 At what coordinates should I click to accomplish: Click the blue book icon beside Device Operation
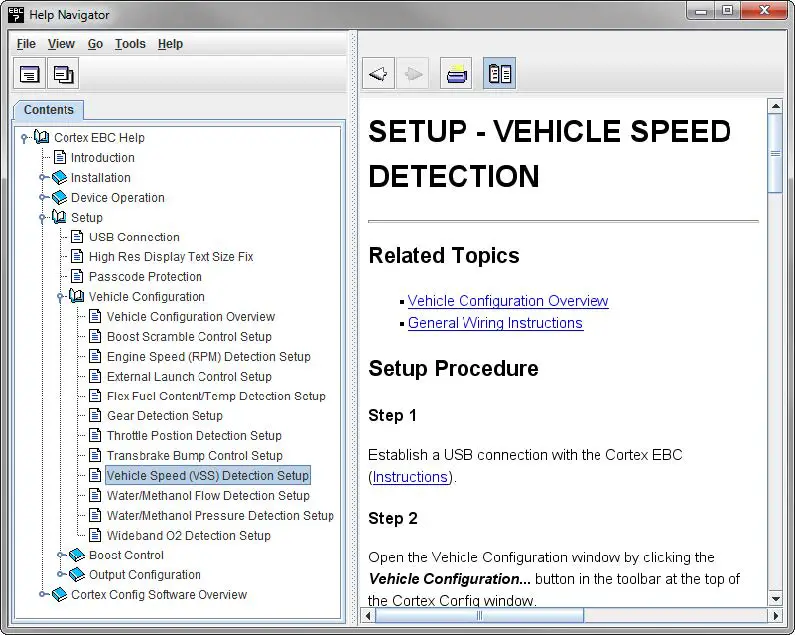(59, 197)
